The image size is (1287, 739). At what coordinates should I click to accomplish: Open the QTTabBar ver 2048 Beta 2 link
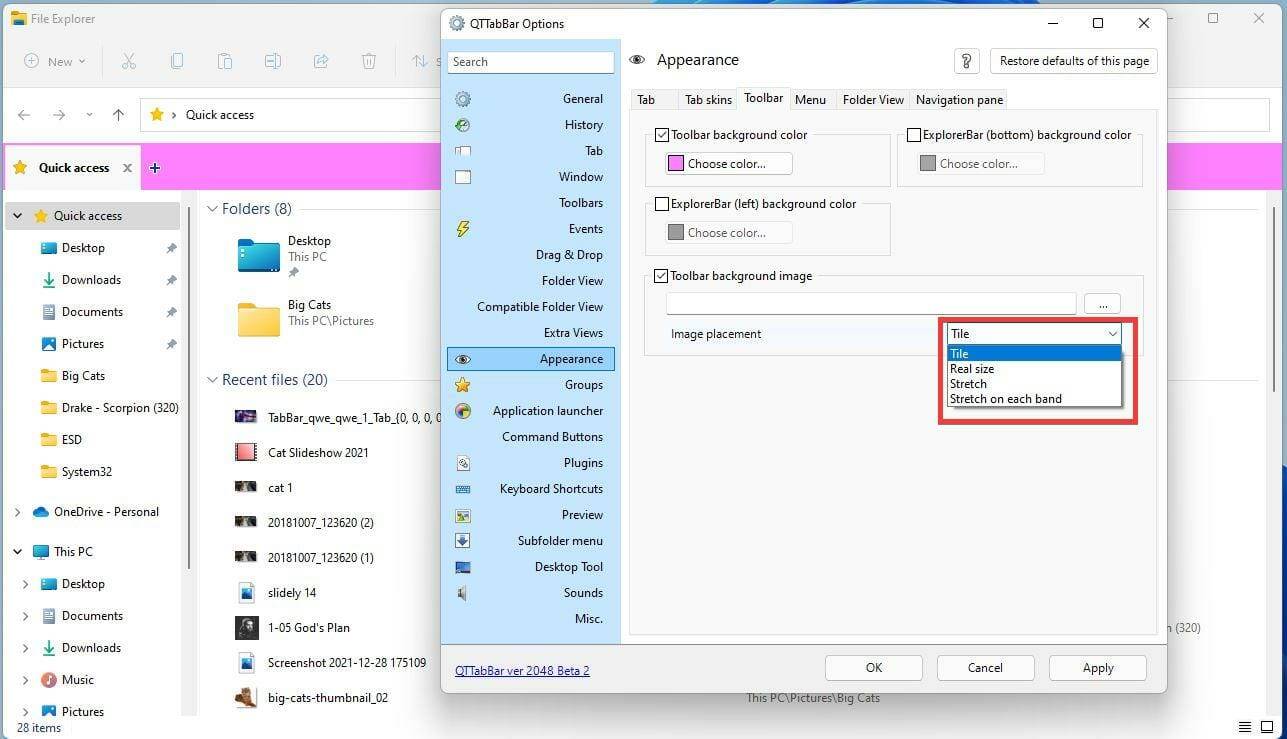pyautogui.click(x=522, y=670)
